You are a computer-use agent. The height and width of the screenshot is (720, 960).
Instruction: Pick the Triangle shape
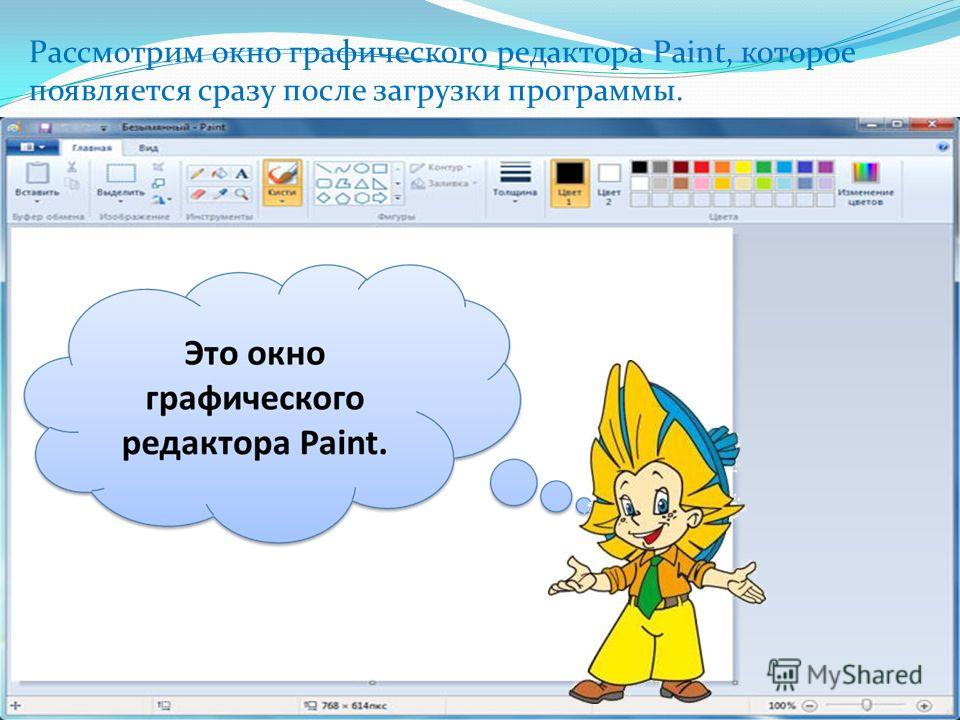tap(361, 183)
